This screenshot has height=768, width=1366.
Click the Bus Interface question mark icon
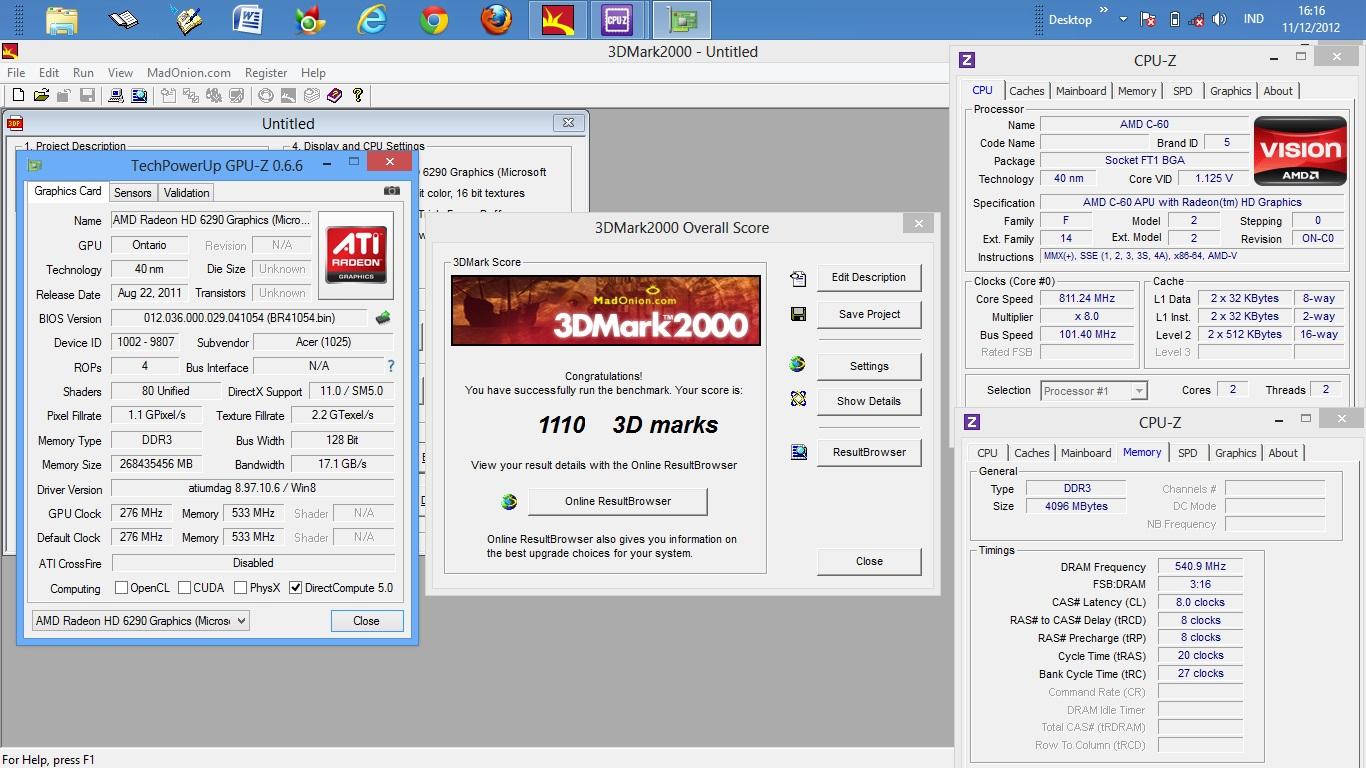391,366
